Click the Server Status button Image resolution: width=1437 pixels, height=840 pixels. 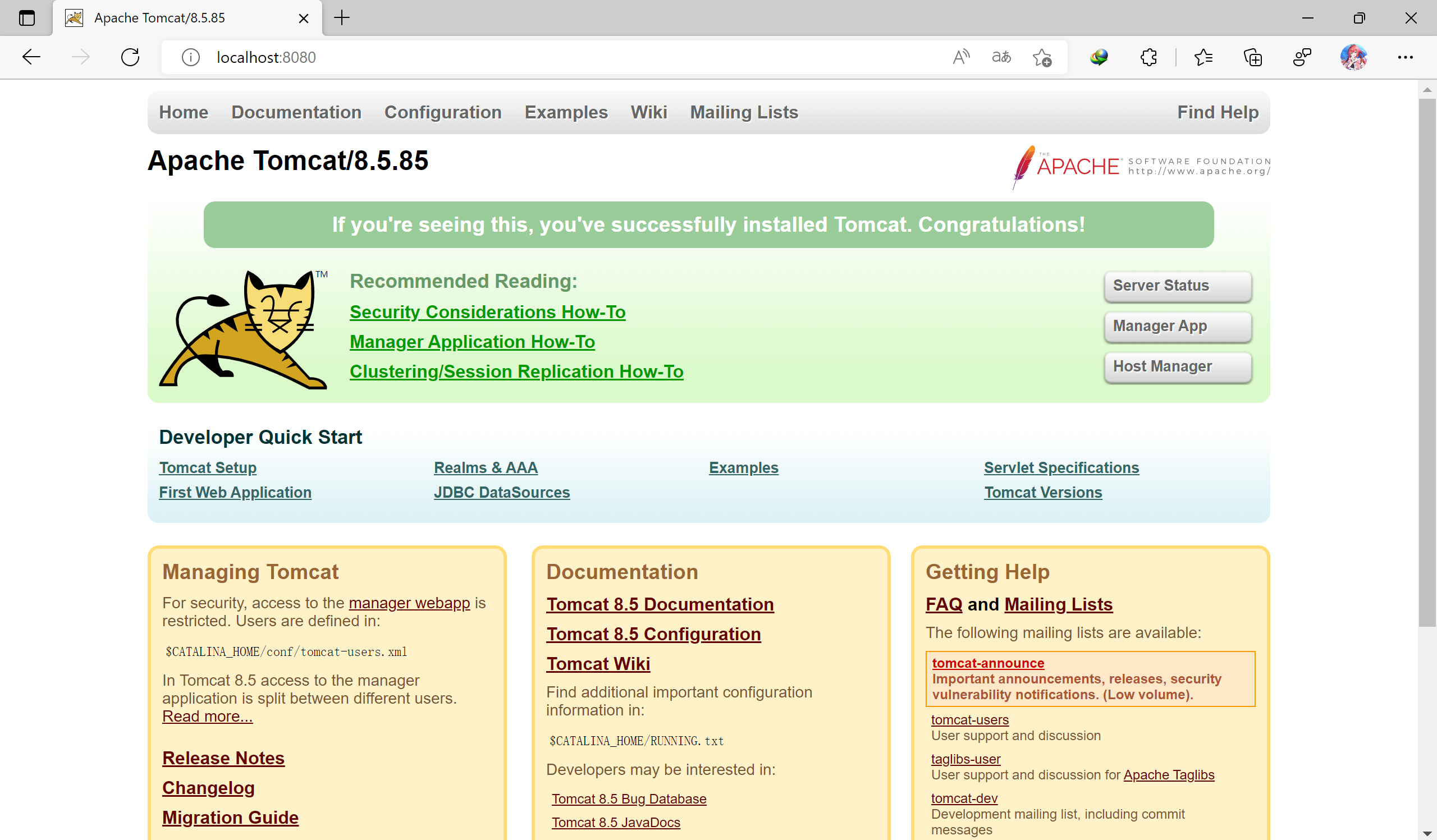point(1178,286)
